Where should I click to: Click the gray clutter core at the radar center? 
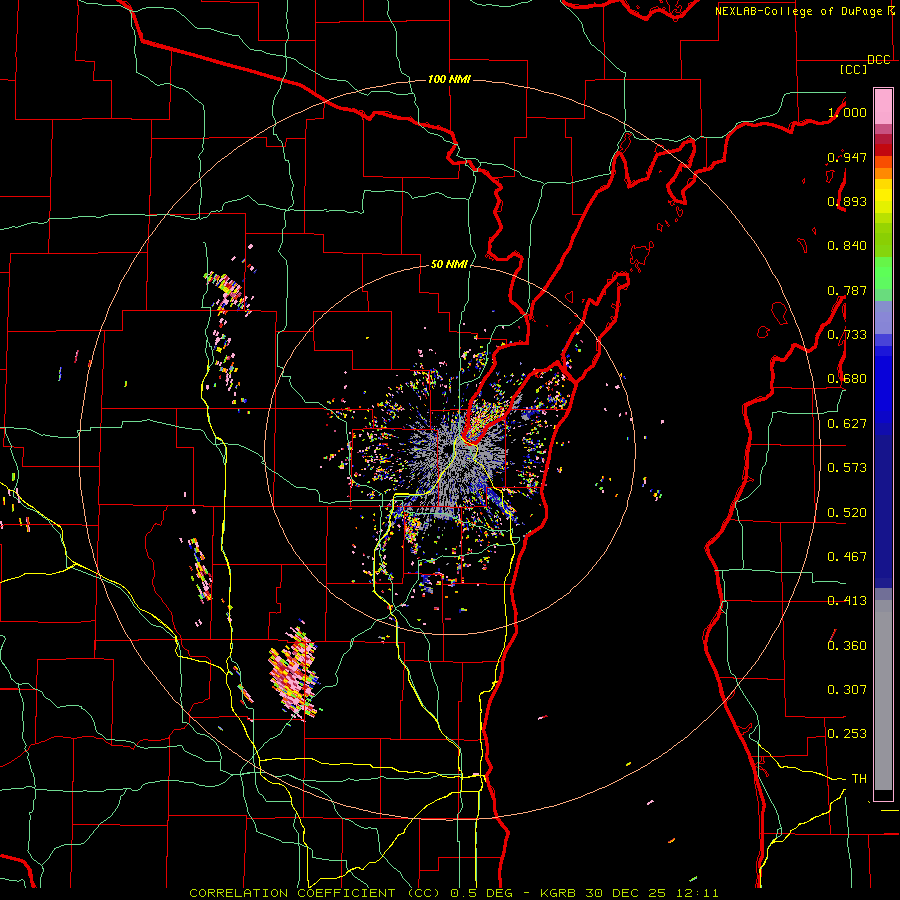coord(453,459)
